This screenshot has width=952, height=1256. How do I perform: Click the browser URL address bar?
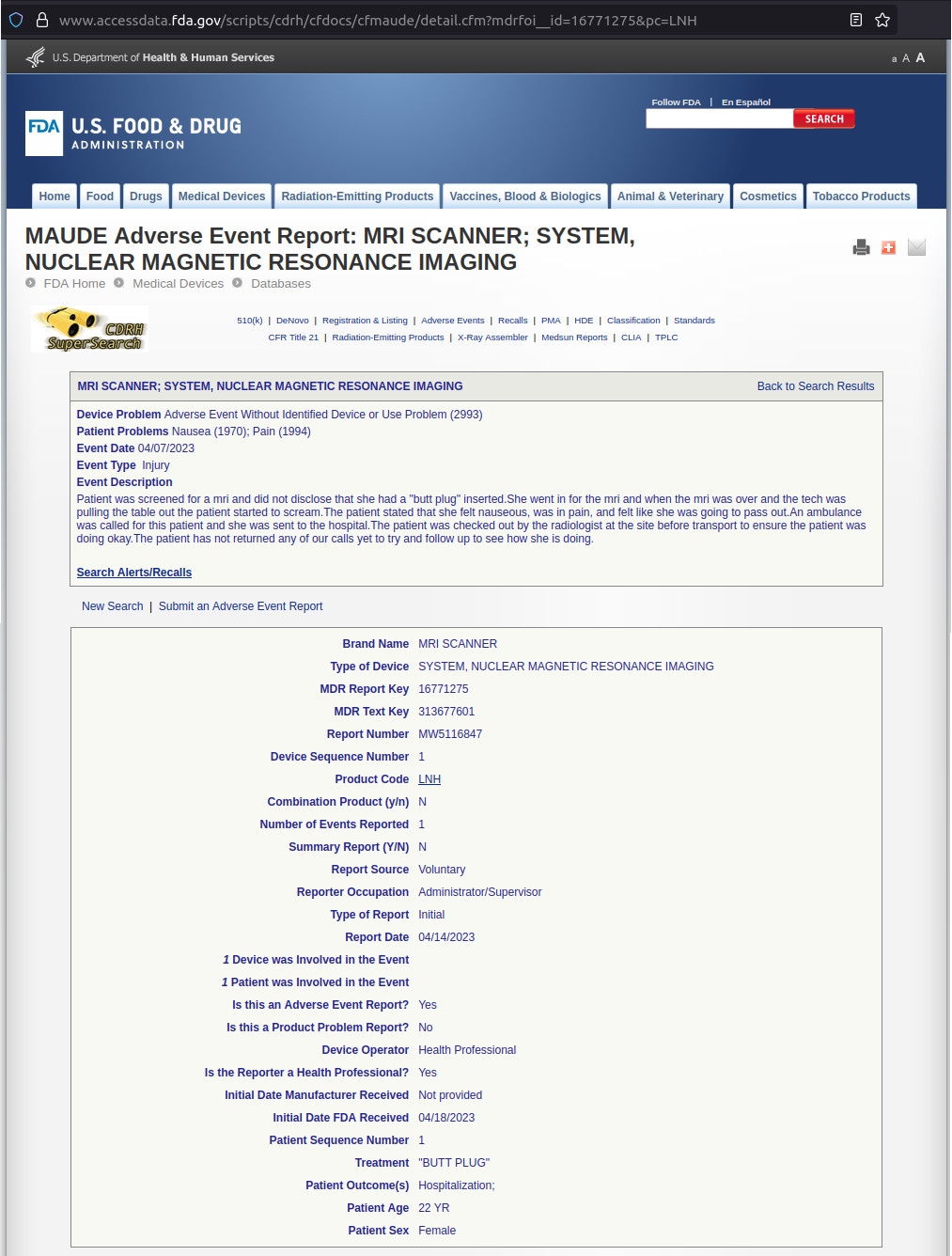(x=451, y=20)
